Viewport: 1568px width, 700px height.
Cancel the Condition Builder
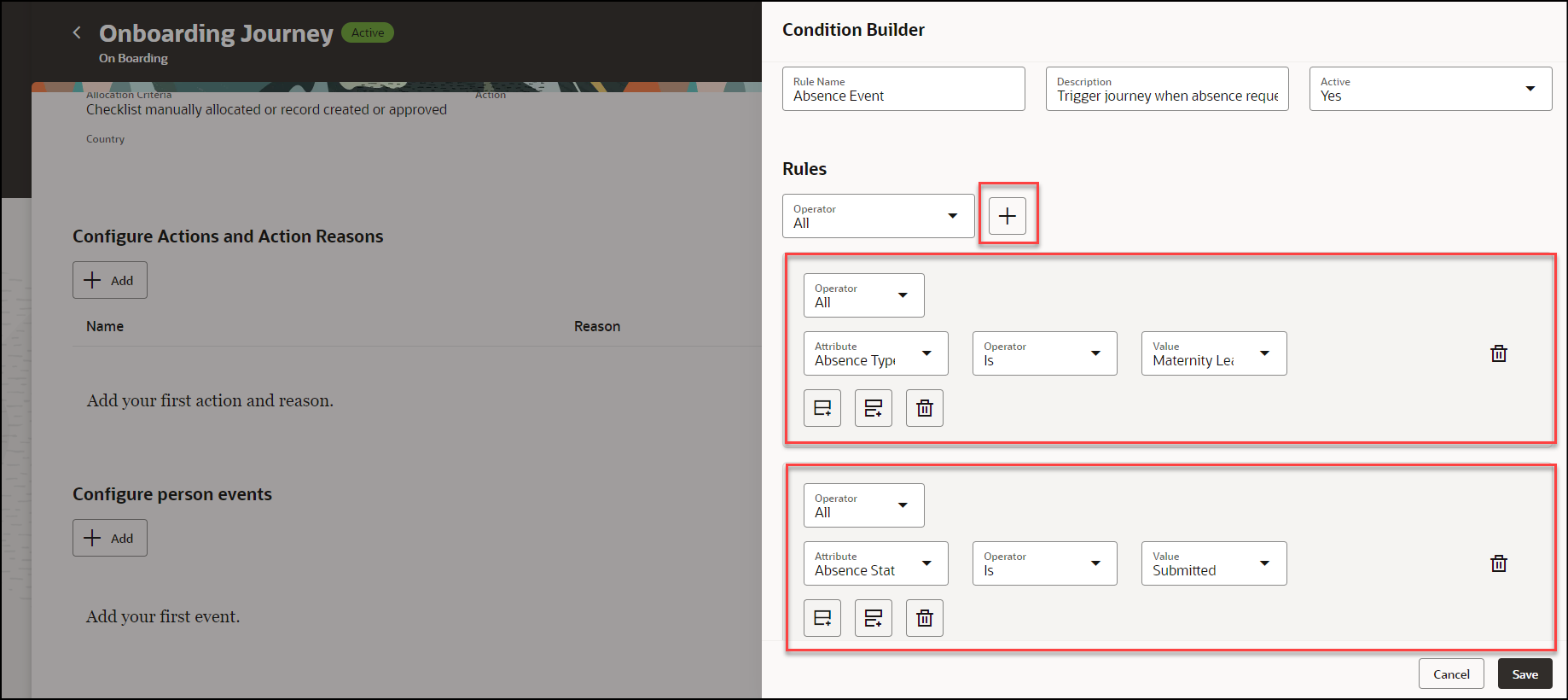click(x=1451, y=674)
